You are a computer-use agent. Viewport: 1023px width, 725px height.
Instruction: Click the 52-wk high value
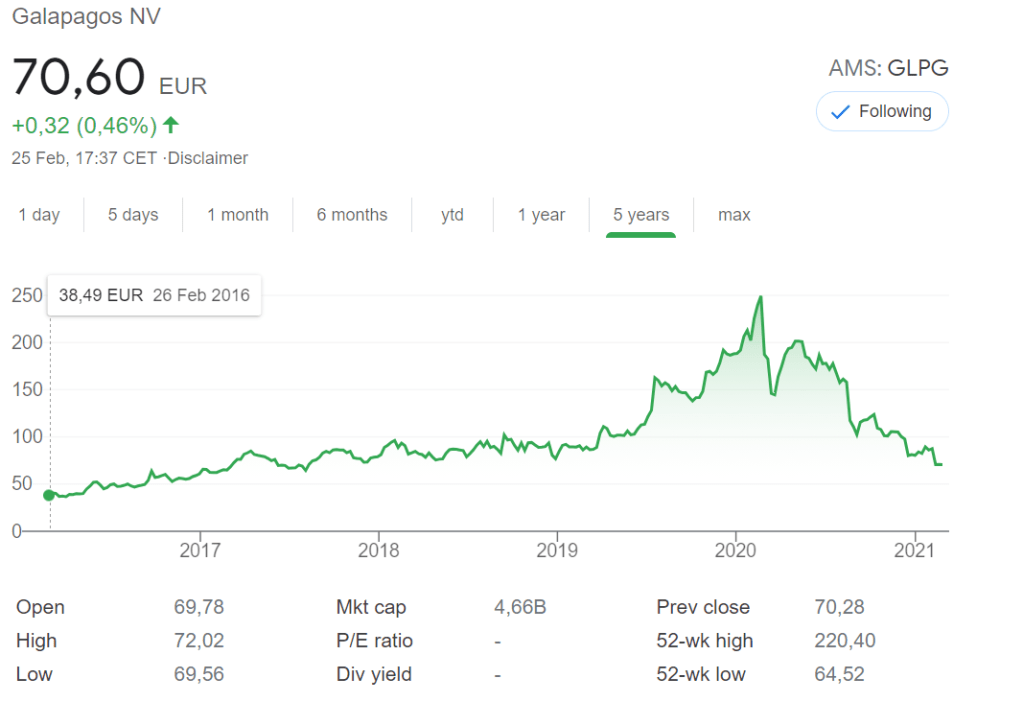pyautogui.click(x=840, y=641)
